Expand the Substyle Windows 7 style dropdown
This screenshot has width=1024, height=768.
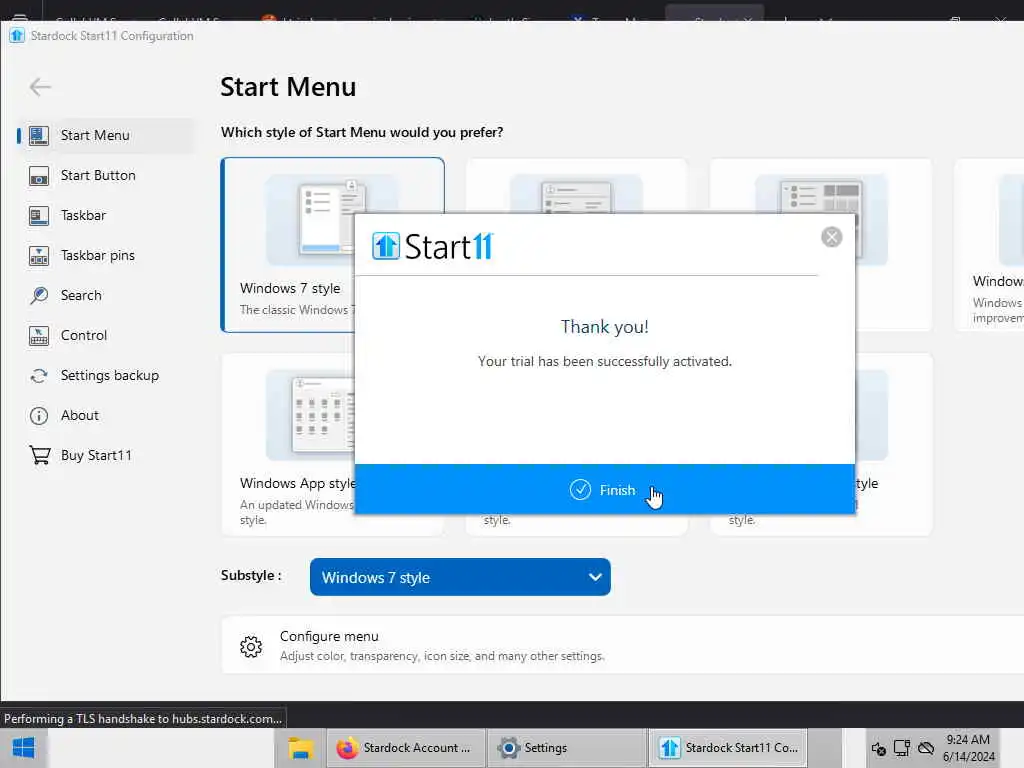460,577
